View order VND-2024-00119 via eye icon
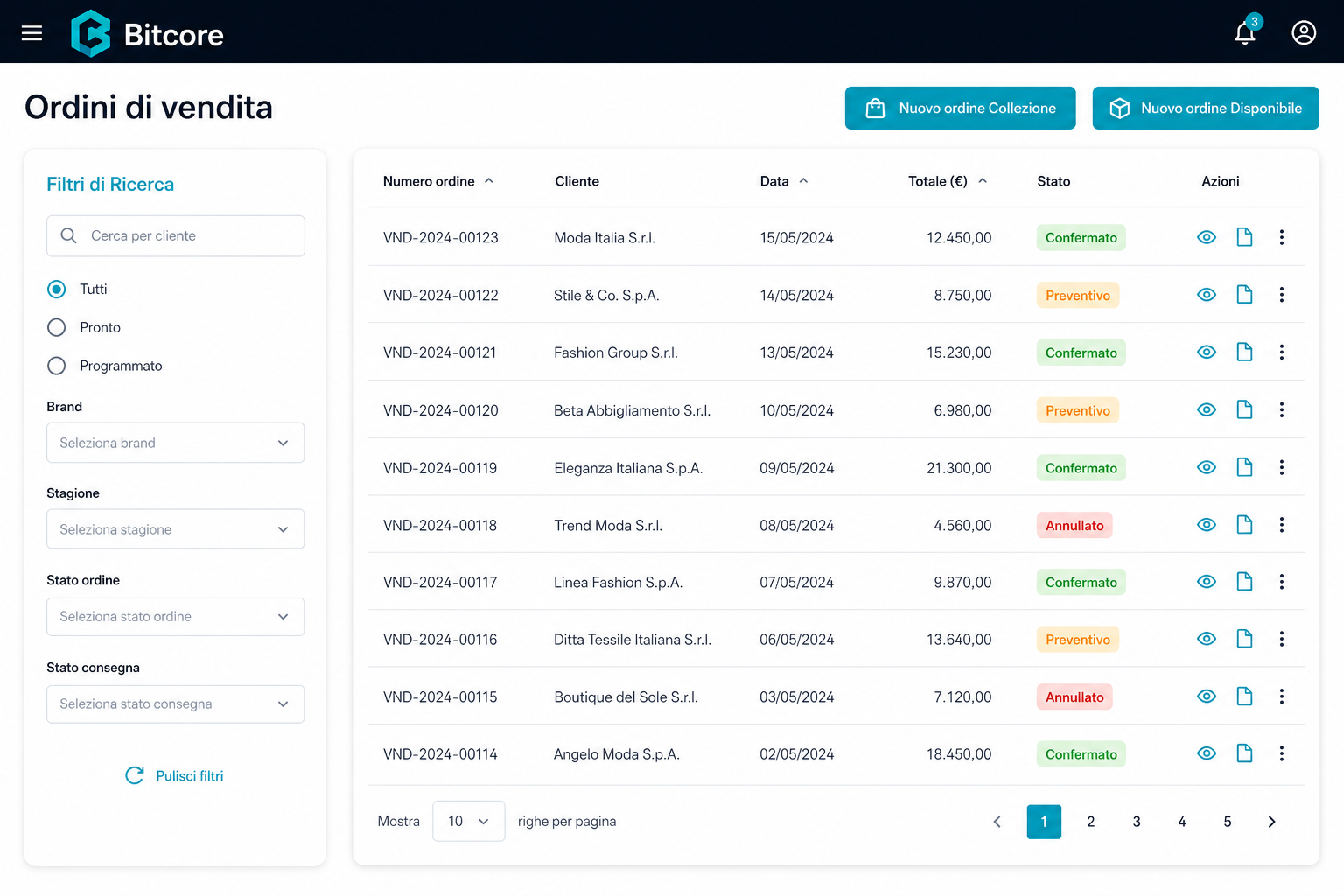Viewport: 1344px width, 896px height. 1207,467
